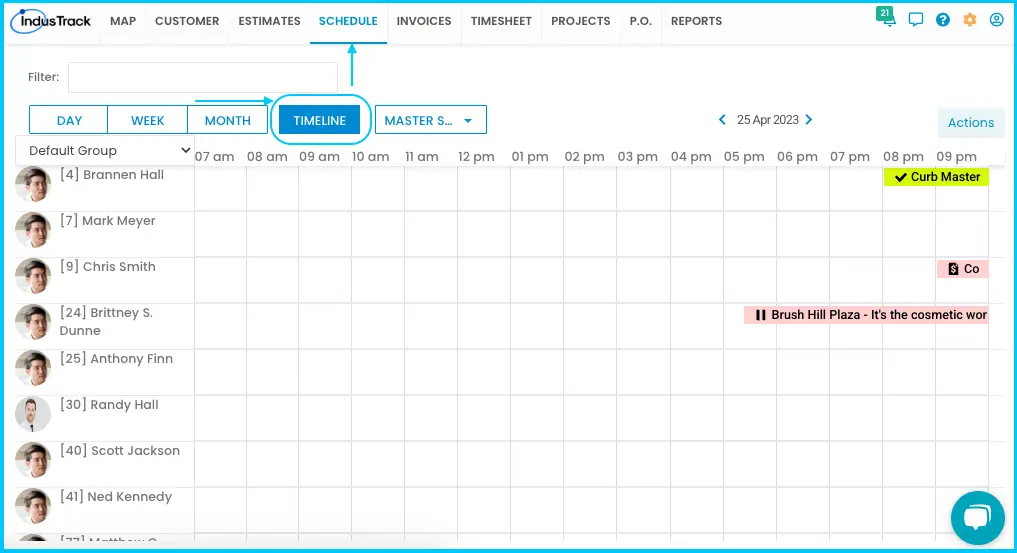Click the 12 pm time header
Image resolution: width=1017 pixels, height=553 pixels.
pyautogui.click(x=476, y=157)
